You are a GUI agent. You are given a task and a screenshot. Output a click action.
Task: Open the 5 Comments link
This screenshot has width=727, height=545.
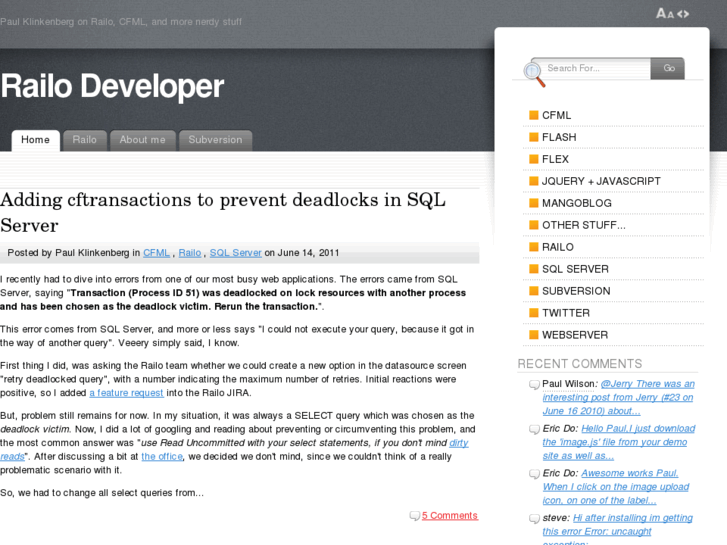click(450, 516)
